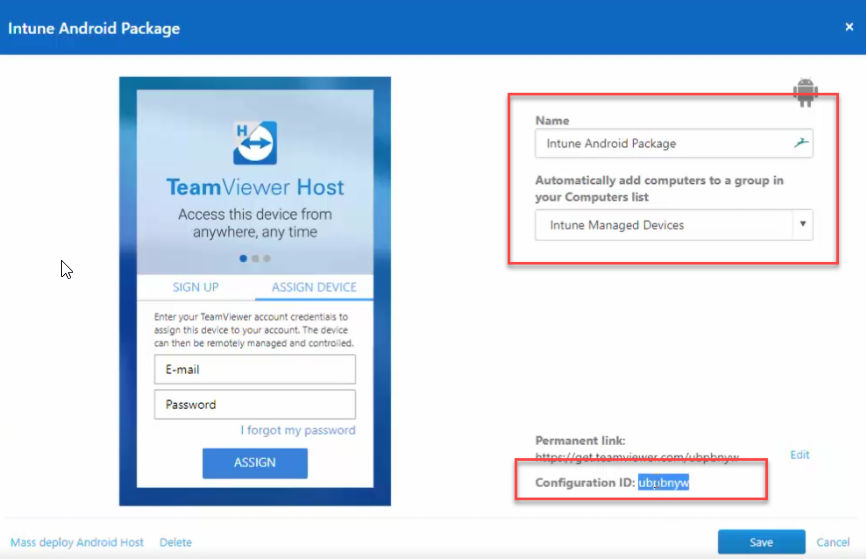Select the first blue carousel dot
Screen dimensions: 866x559
[243, 258]
